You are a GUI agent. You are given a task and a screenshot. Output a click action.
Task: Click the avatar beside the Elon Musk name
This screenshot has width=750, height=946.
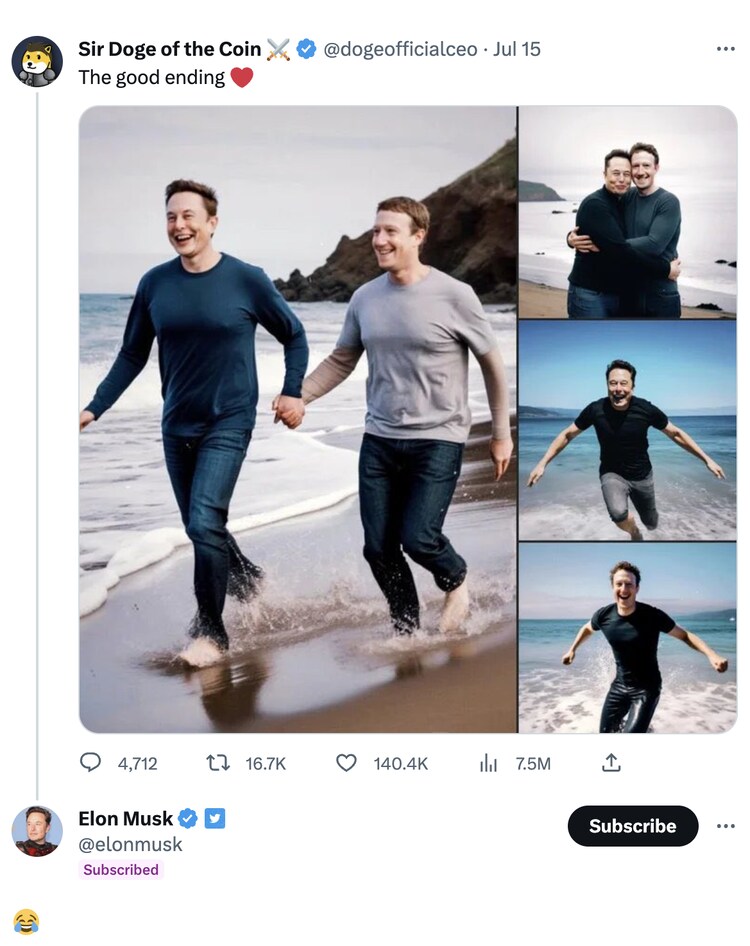pyautogui.click(x=37, y=831)
